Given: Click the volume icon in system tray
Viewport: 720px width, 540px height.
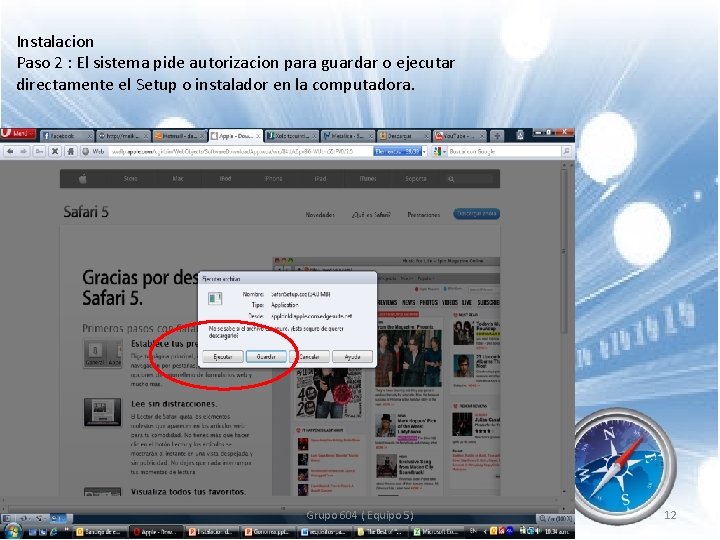Looking at the screenshot, I should pyautogui.click(x=537, y=531).
